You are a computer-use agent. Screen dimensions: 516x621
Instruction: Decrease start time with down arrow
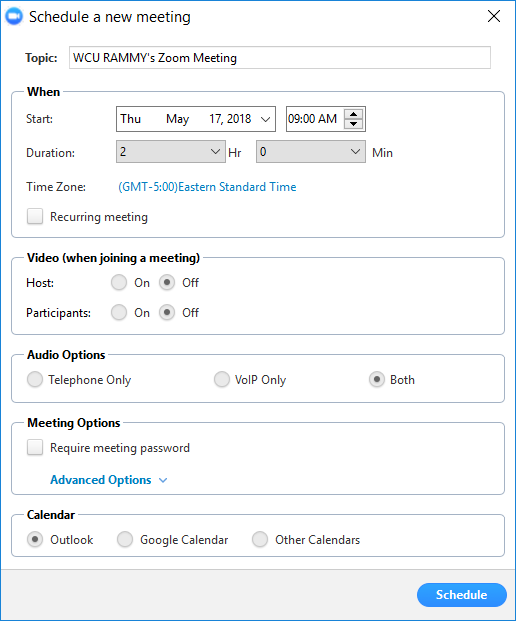pyautogui.click(x=354, y=124)
